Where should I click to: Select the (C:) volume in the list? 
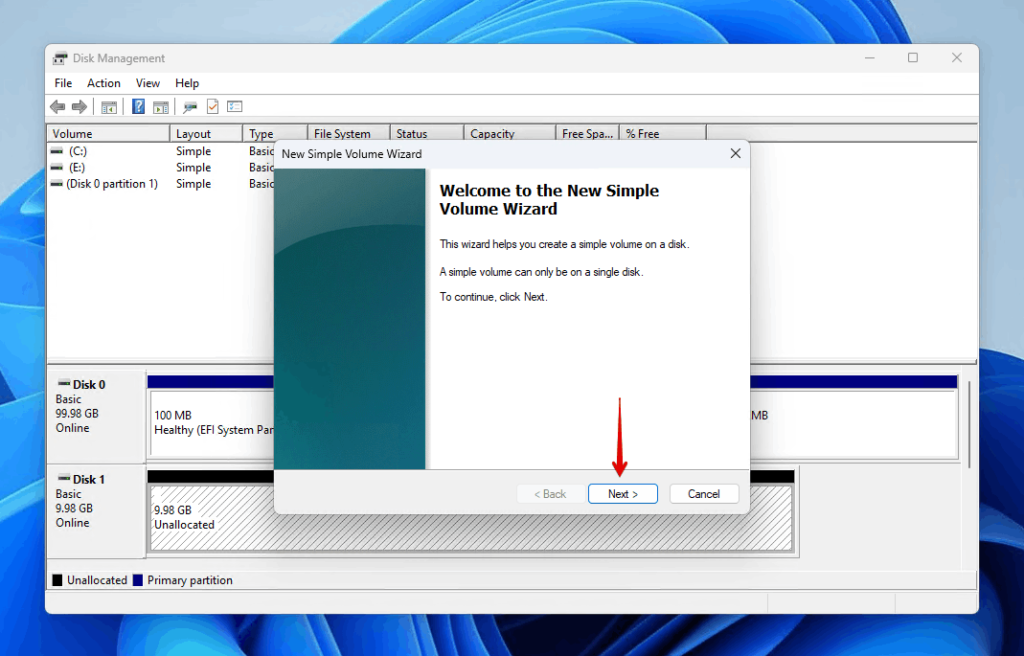point(80,151)
